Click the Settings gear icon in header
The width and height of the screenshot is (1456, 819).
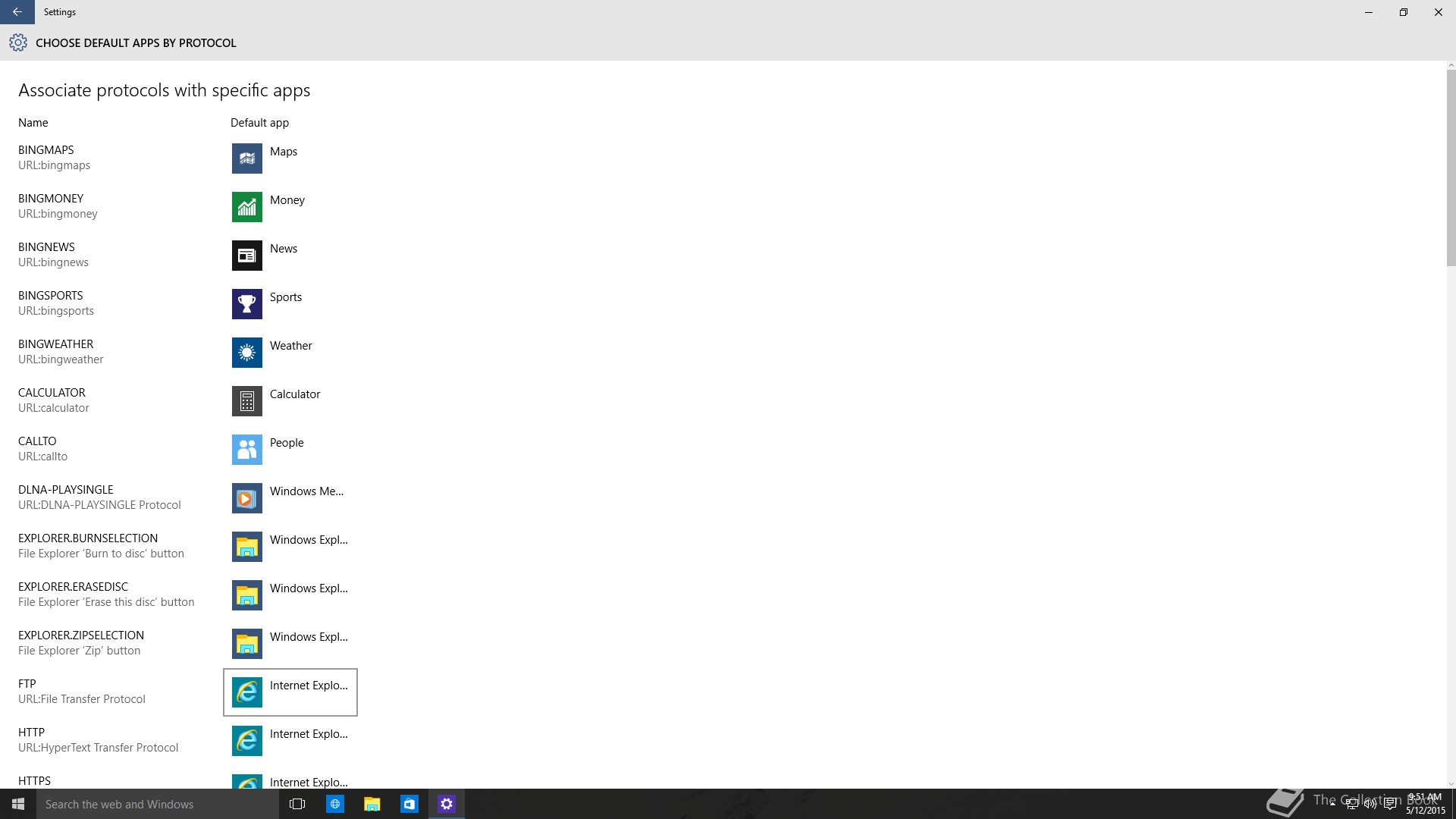pyautogui.click(x=18, y=43)
